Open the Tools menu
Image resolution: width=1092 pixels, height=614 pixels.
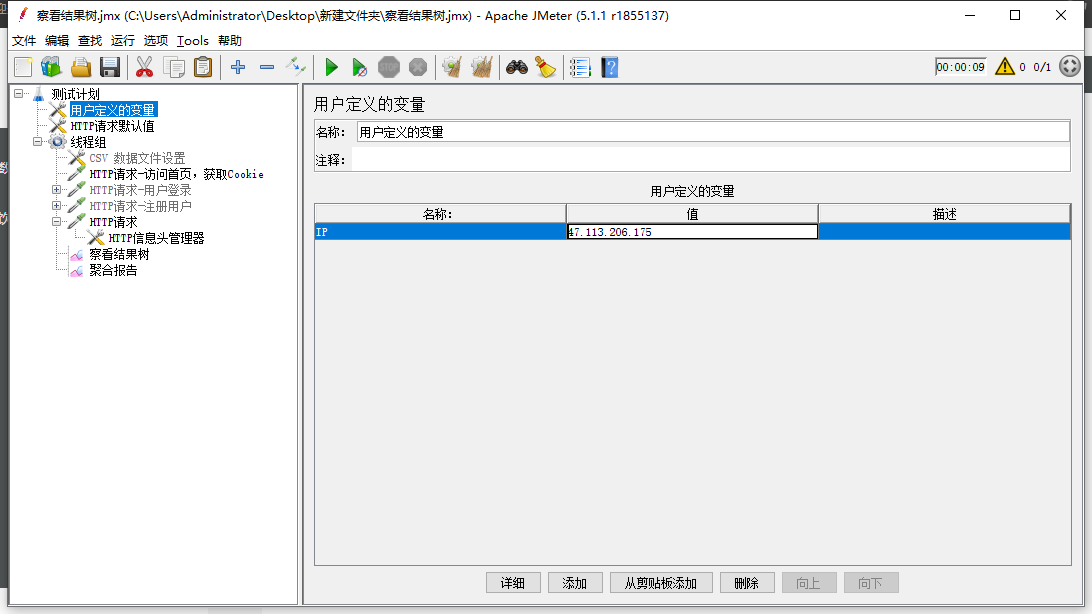tap(192, 40)
